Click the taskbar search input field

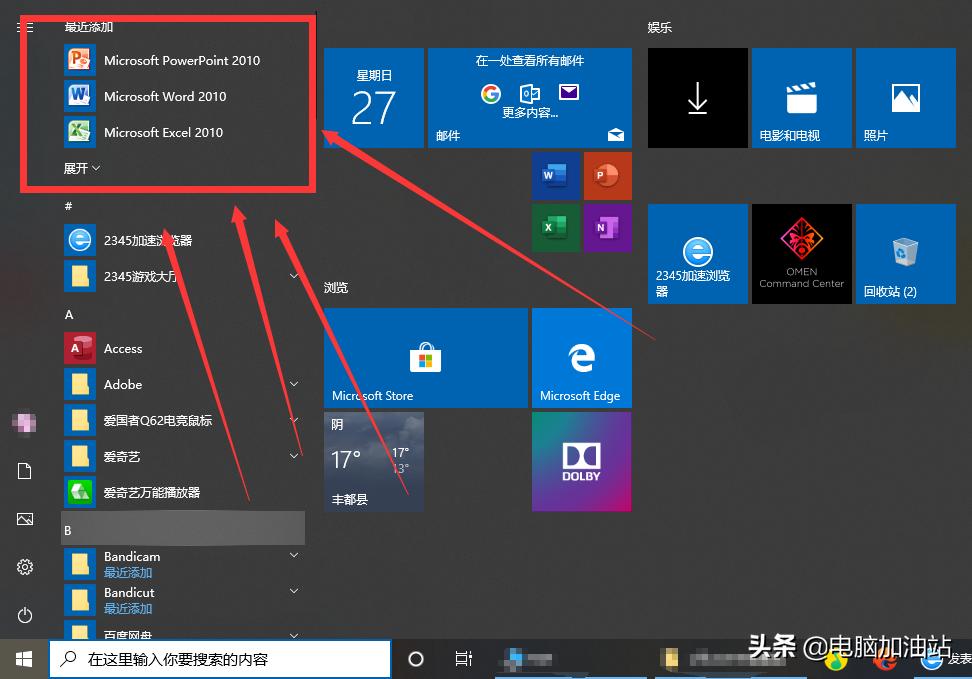point(220,658)
